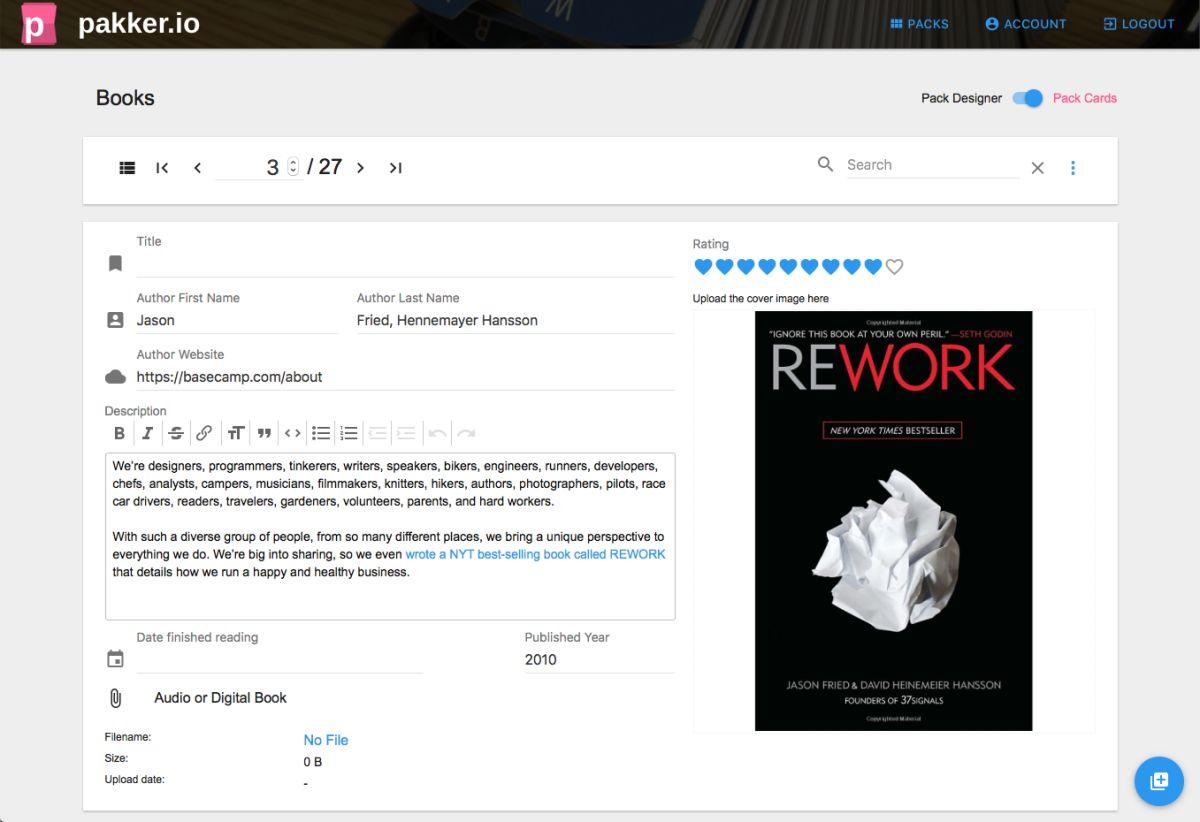
Task: Toggle the Pack Designer switch
Action: pyautogui.click(x=1028, y=98)
